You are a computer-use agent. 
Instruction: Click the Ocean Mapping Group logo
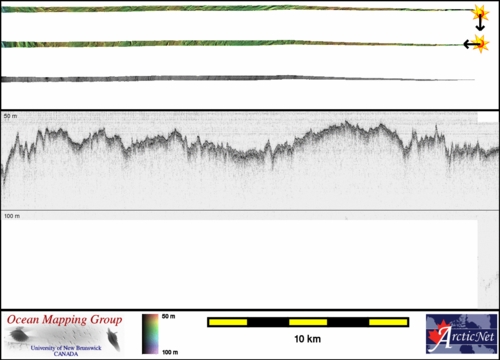pyautogui.click(x=65, y=335)
